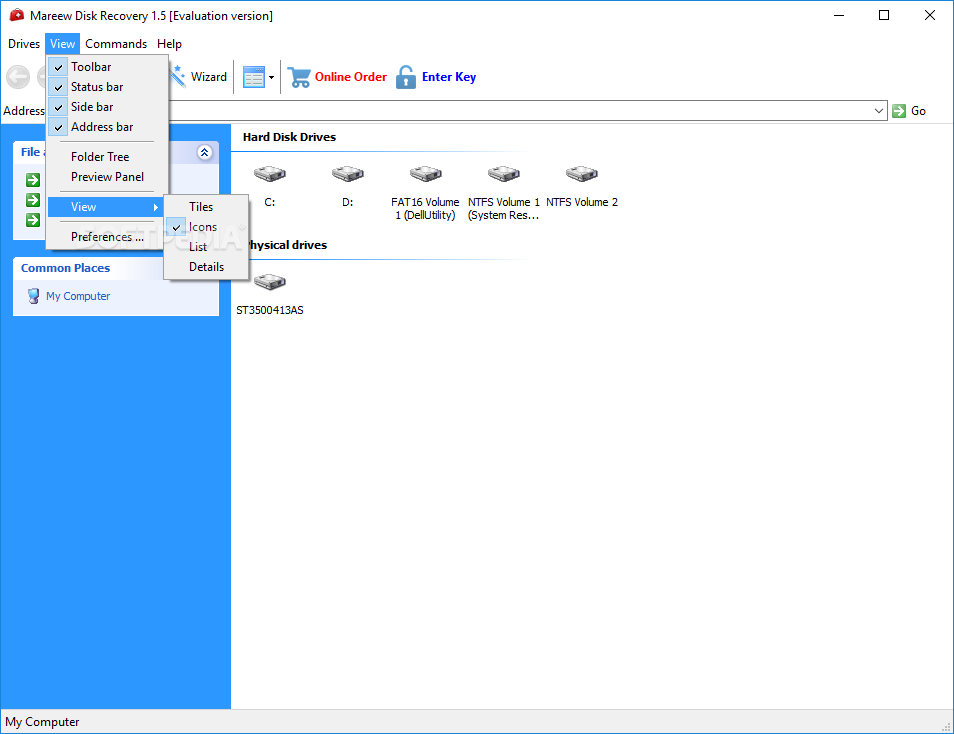Click the Online Order link text
Image resolution: width=954 pixels, height=734 pixels.
coord(350,77)
